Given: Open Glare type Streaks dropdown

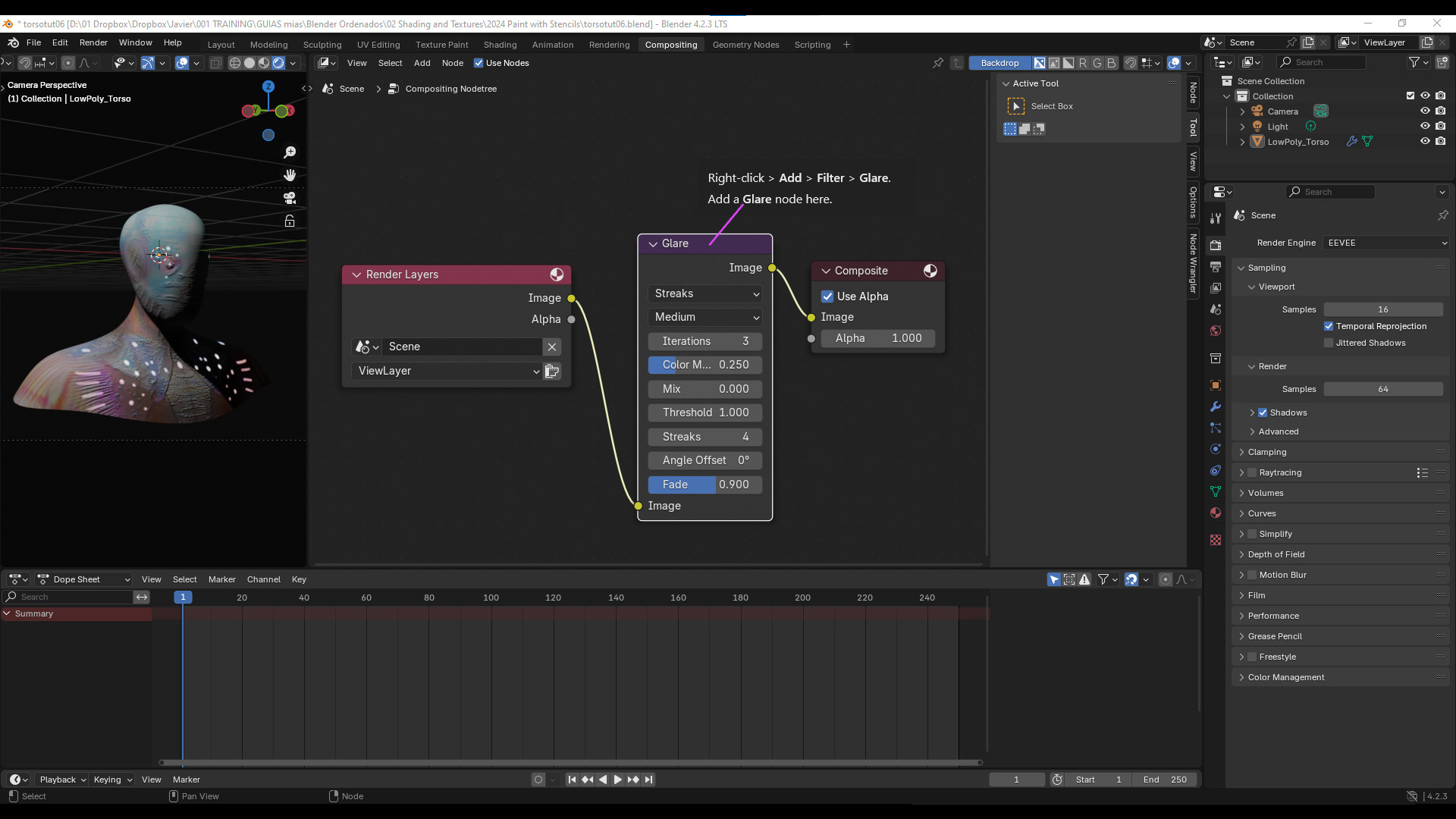Looking at the screenshot, I should coord(705,293).
